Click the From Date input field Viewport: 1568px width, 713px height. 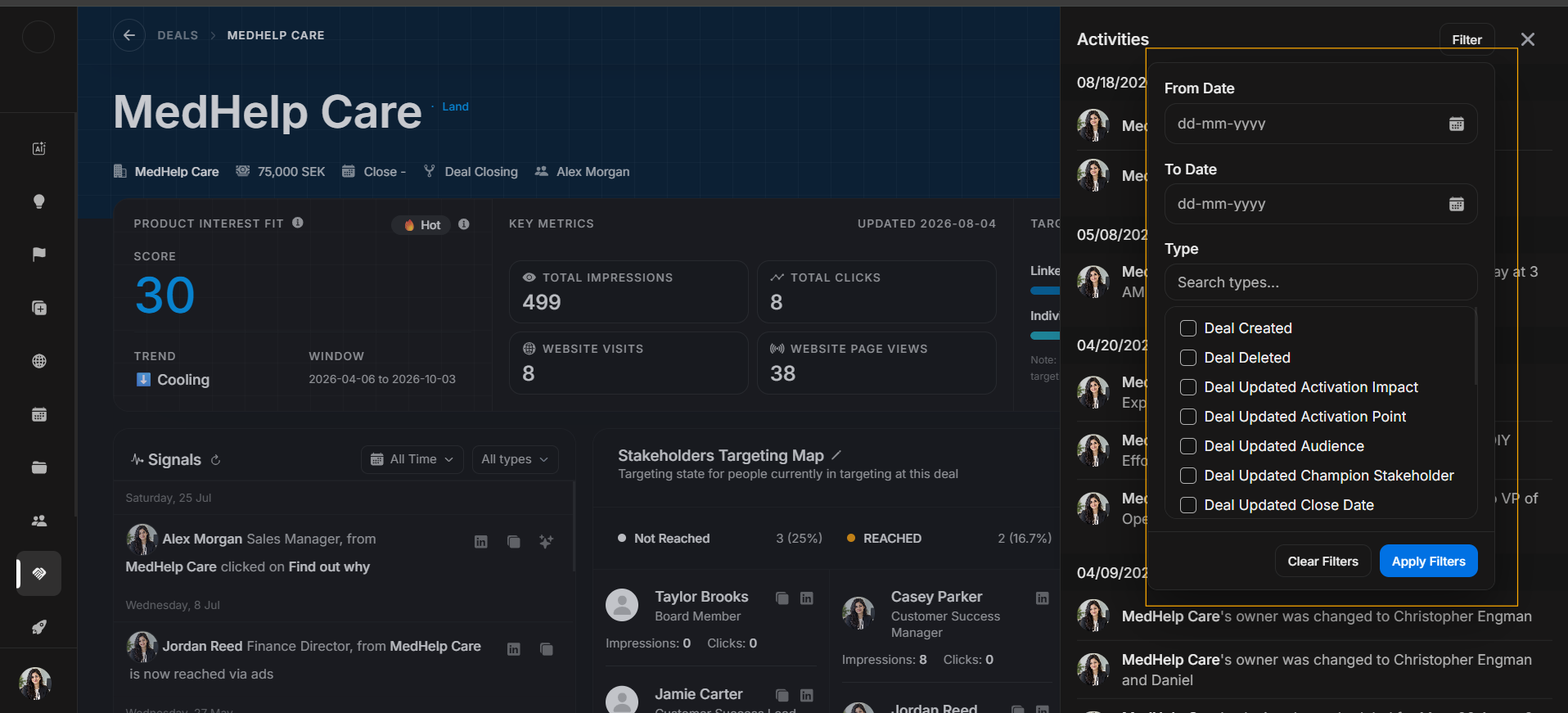tap(1321, 124)
